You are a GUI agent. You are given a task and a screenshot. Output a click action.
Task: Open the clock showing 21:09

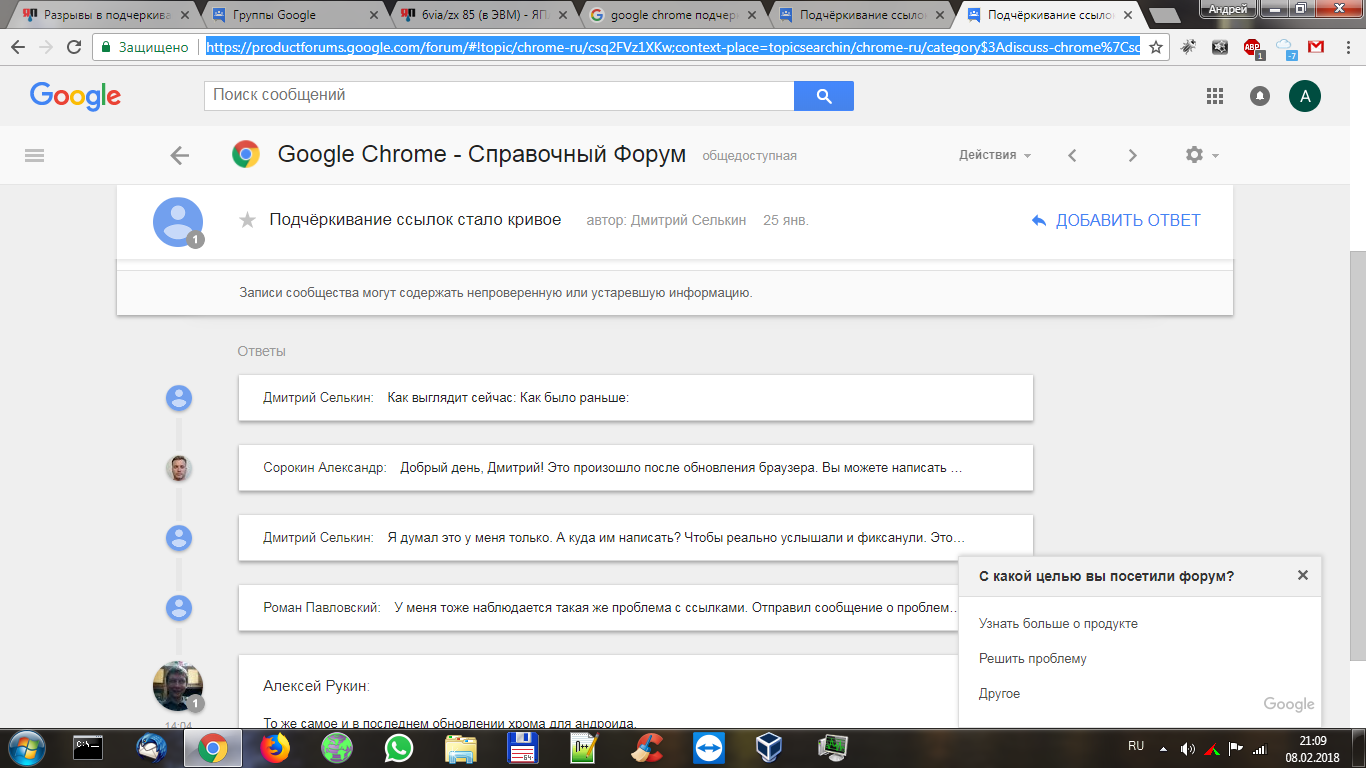[1313, 741]
